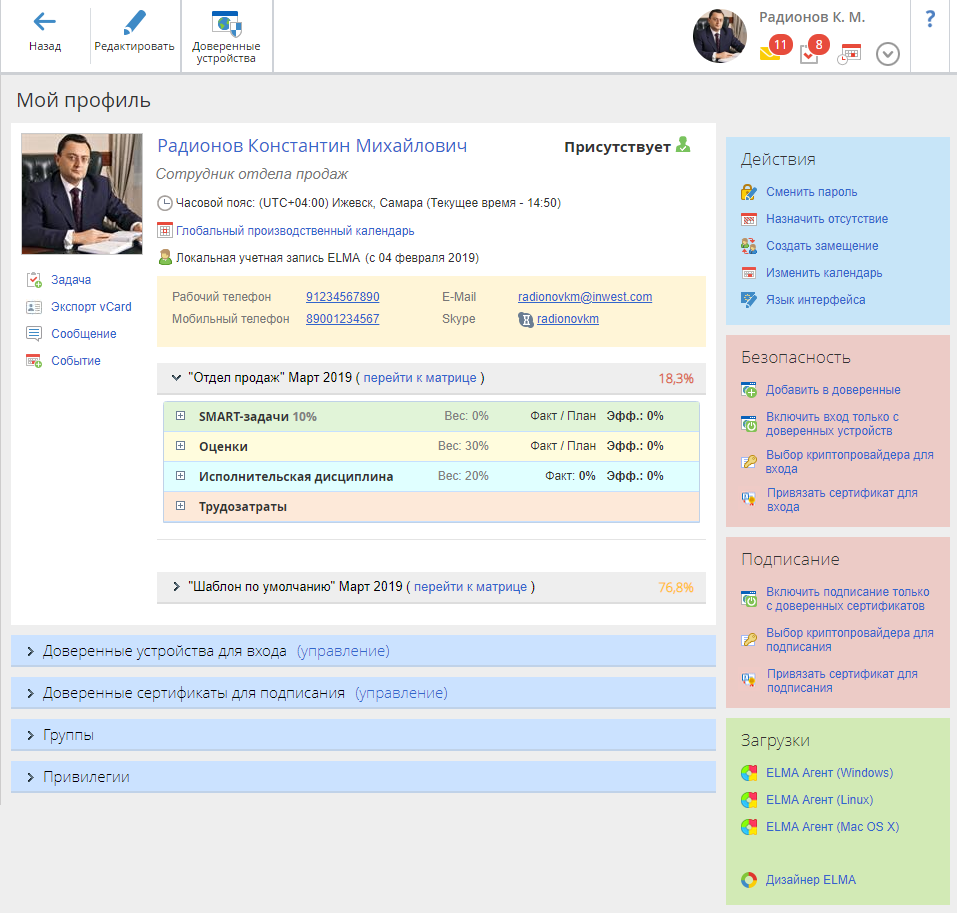
Task: Click the help question mark icon
Action: 930,19
